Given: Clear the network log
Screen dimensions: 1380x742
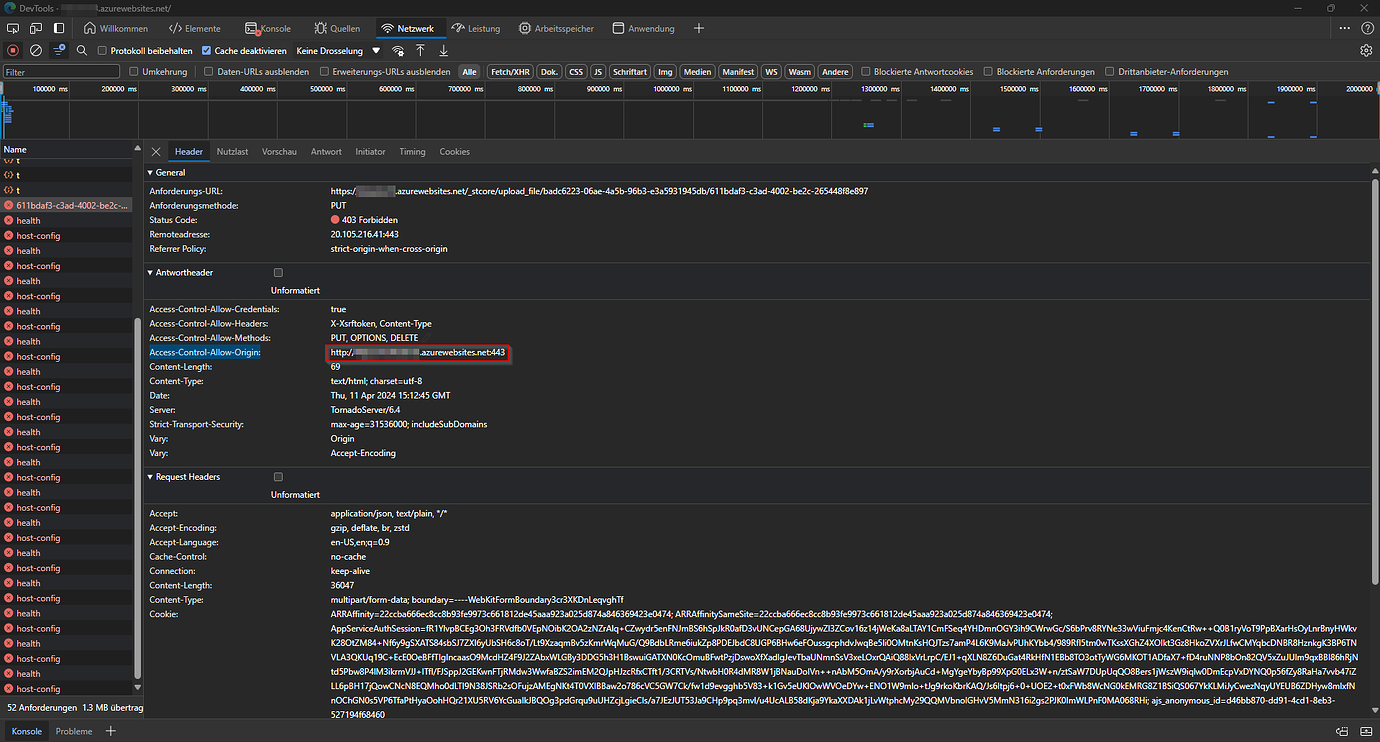Looking at the screenshot, I should [x=36, y=50].
